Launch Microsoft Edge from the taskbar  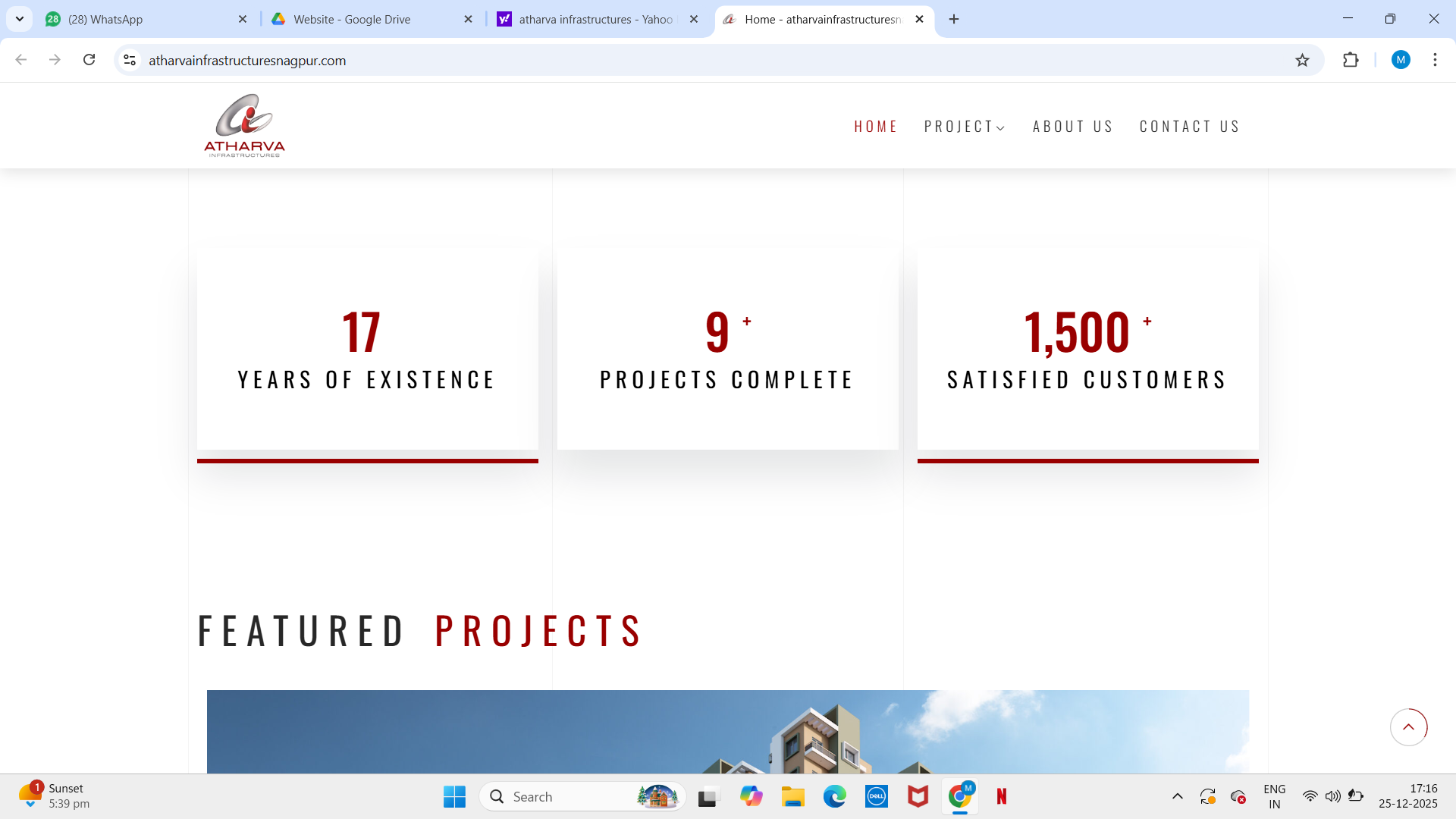(835, 796)
